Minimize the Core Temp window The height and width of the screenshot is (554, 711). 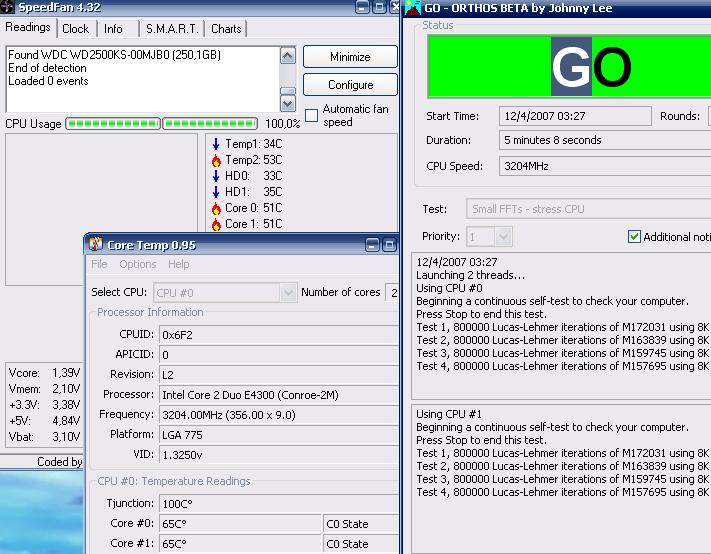pos(372,245)
